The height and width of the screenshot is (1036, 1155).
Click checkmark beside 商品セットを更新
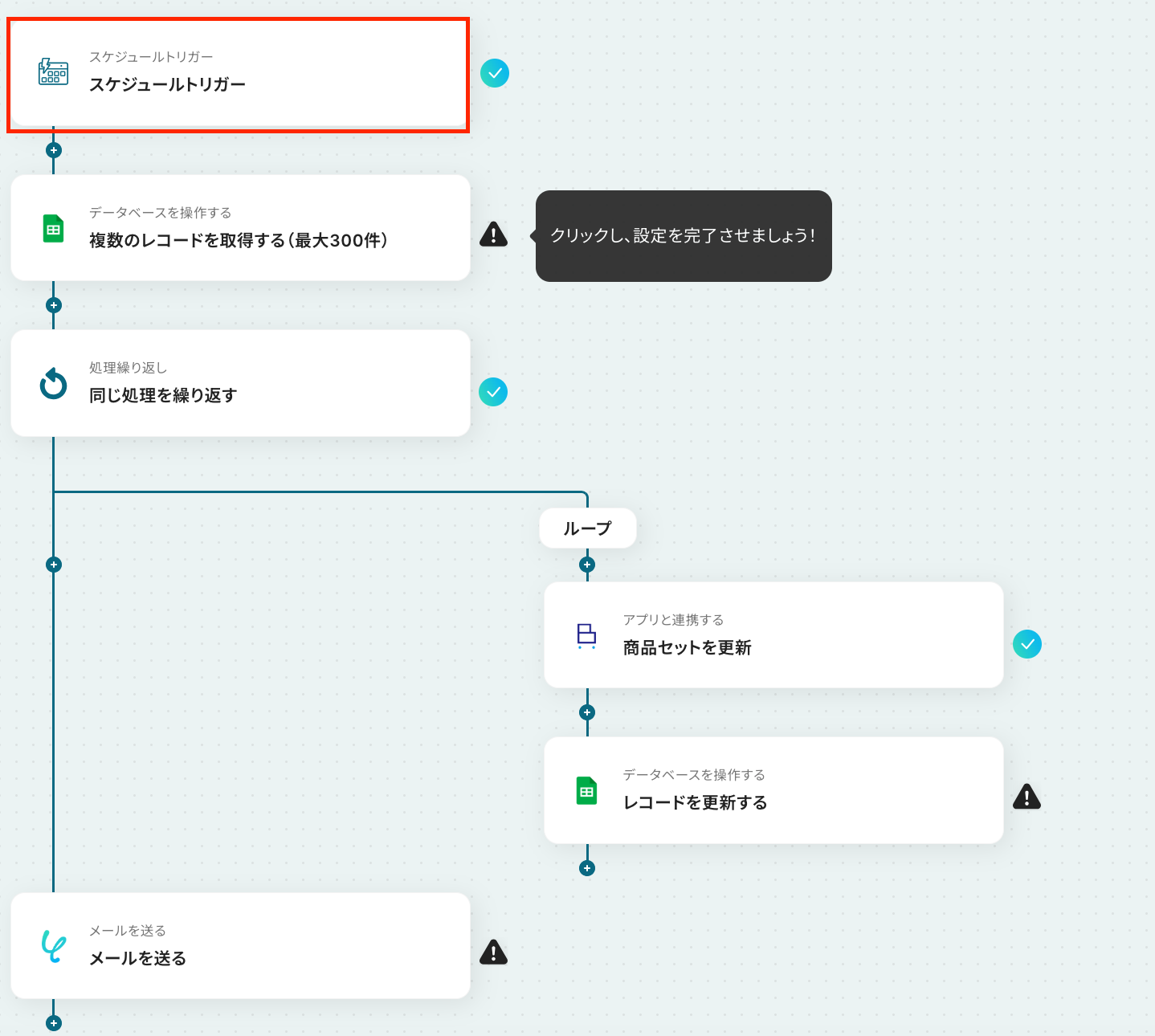[1027, 644]
